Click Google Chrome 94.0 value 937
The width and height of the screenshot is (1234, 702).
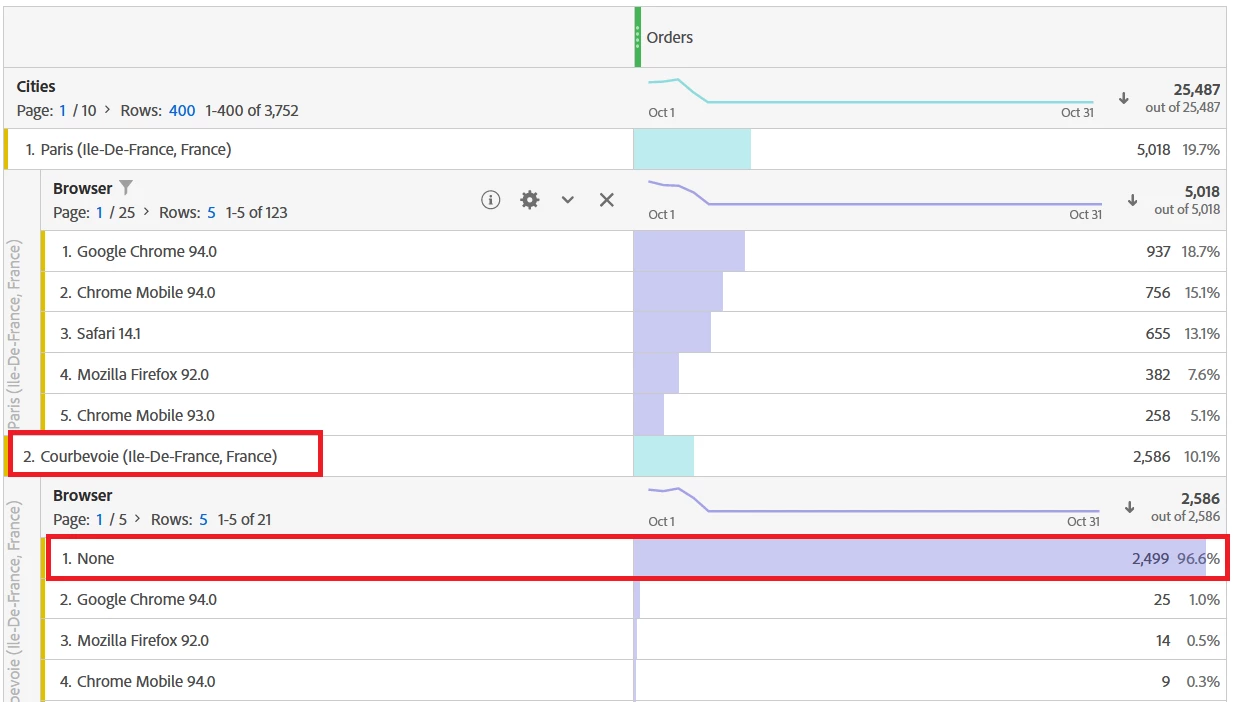click(x=1158, y=251)
